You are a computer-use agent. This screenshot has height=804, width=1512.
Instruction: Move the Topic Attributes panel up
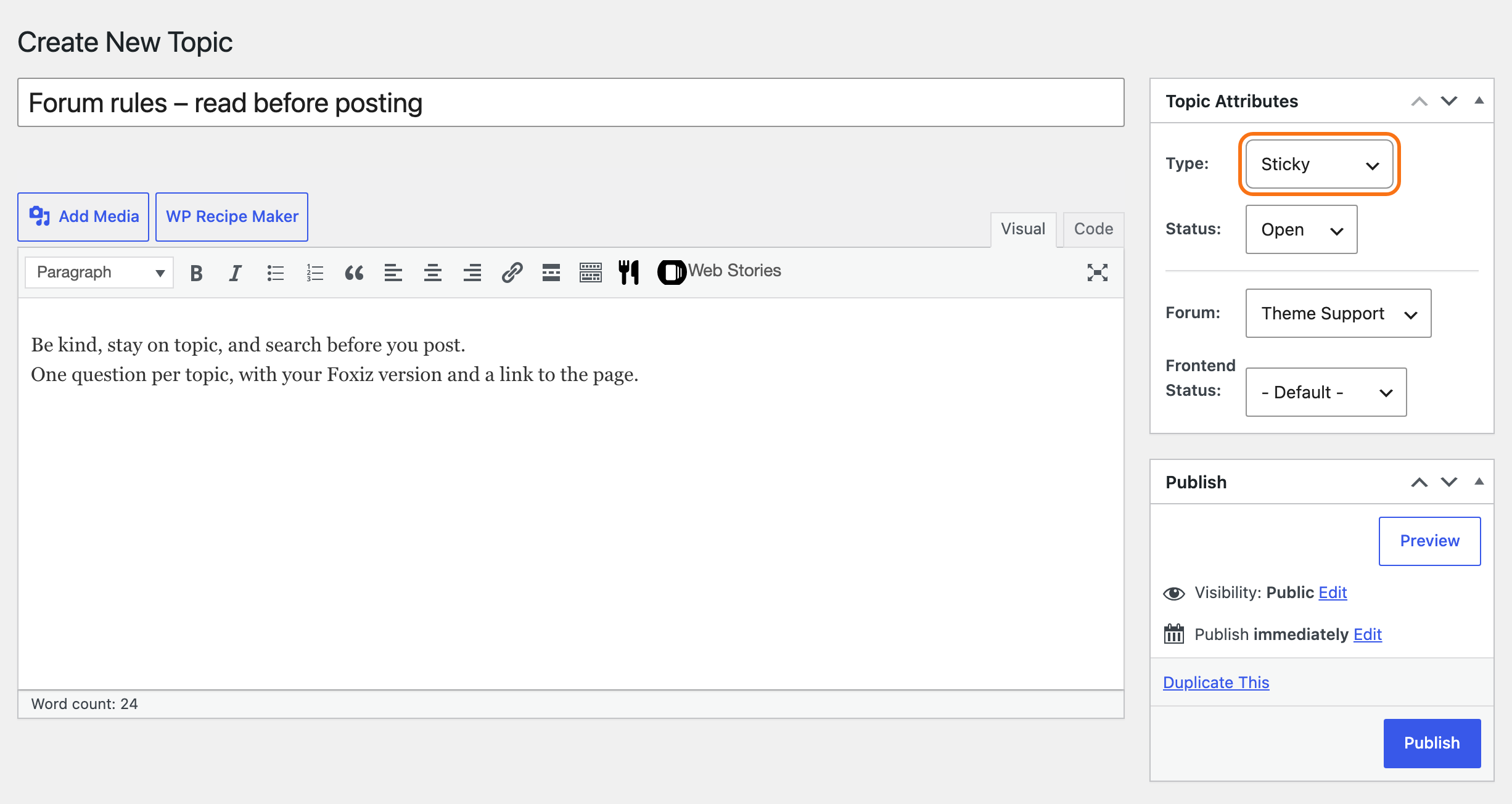point(1420,100)
